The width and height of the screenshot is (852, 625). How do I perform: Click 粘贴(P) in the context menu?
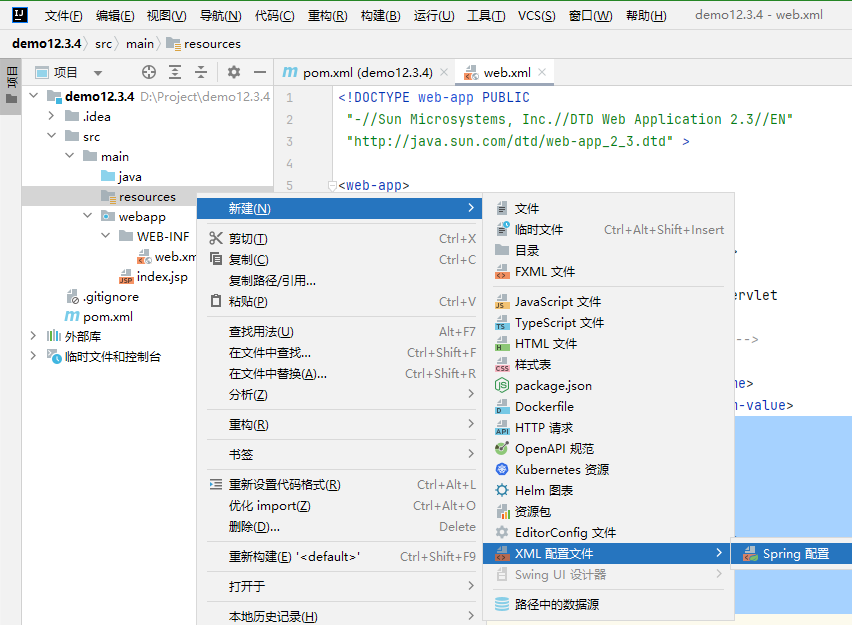[248, 302]
